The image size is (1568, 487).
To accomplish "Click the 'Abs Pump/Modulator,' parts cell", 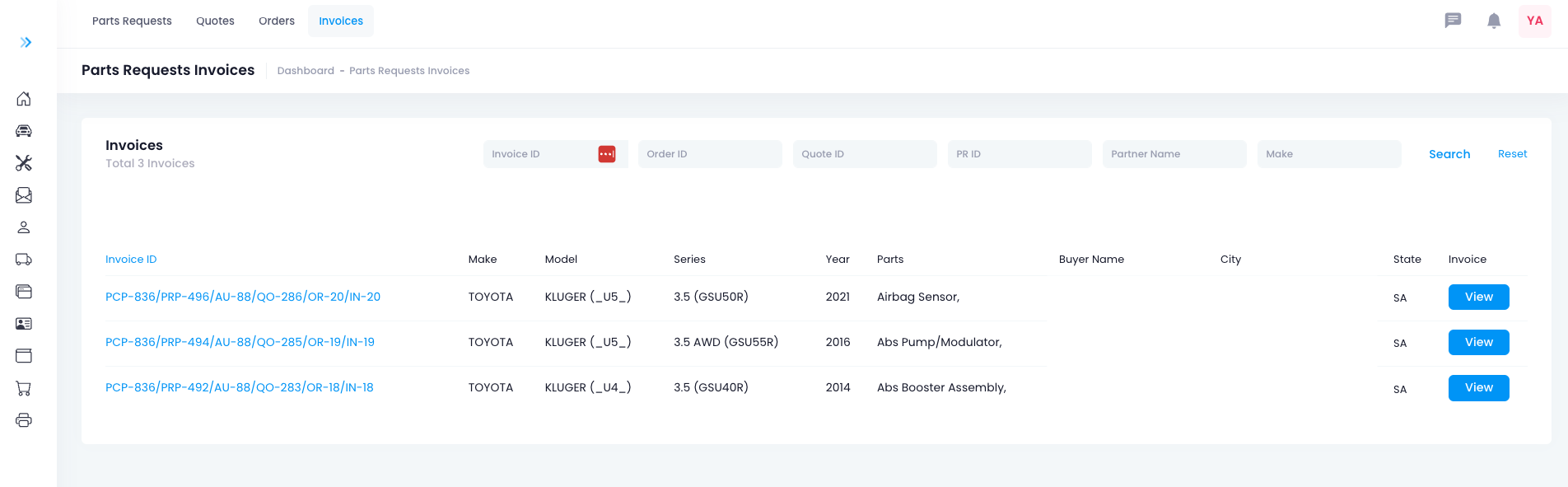I will 940,342.
